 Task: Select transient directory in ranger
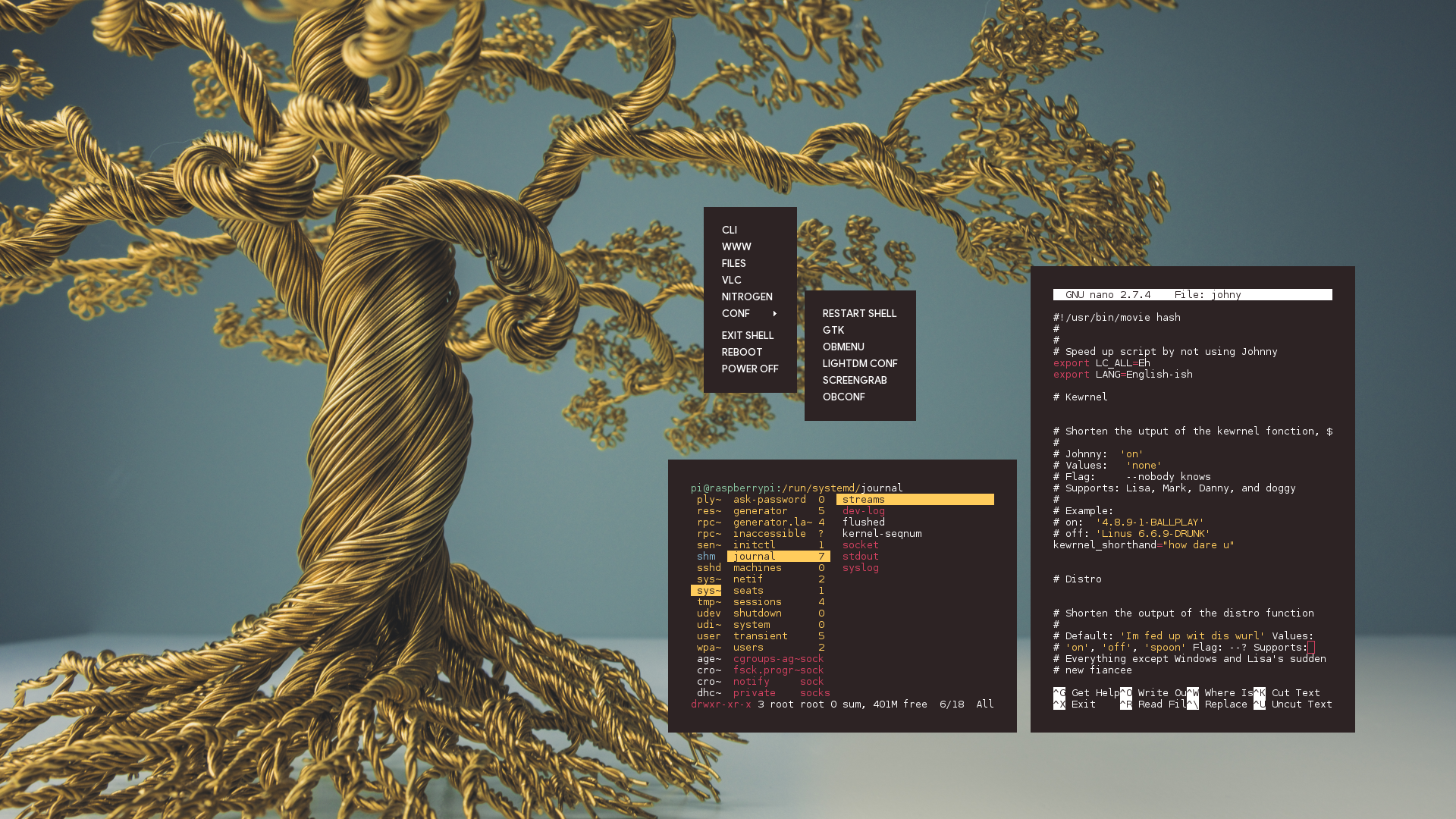tap(779, 635)
